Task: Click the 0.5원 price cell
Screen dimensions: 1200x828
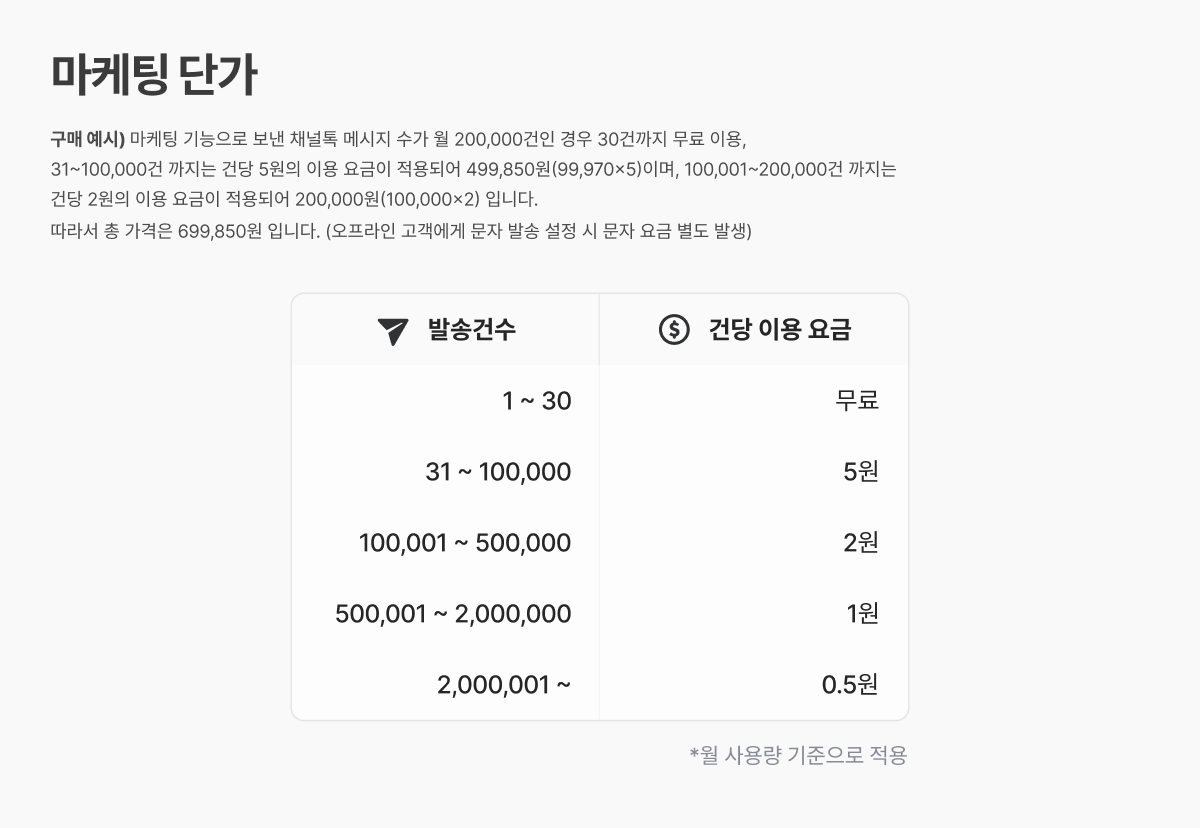Action: pos(850,685)
